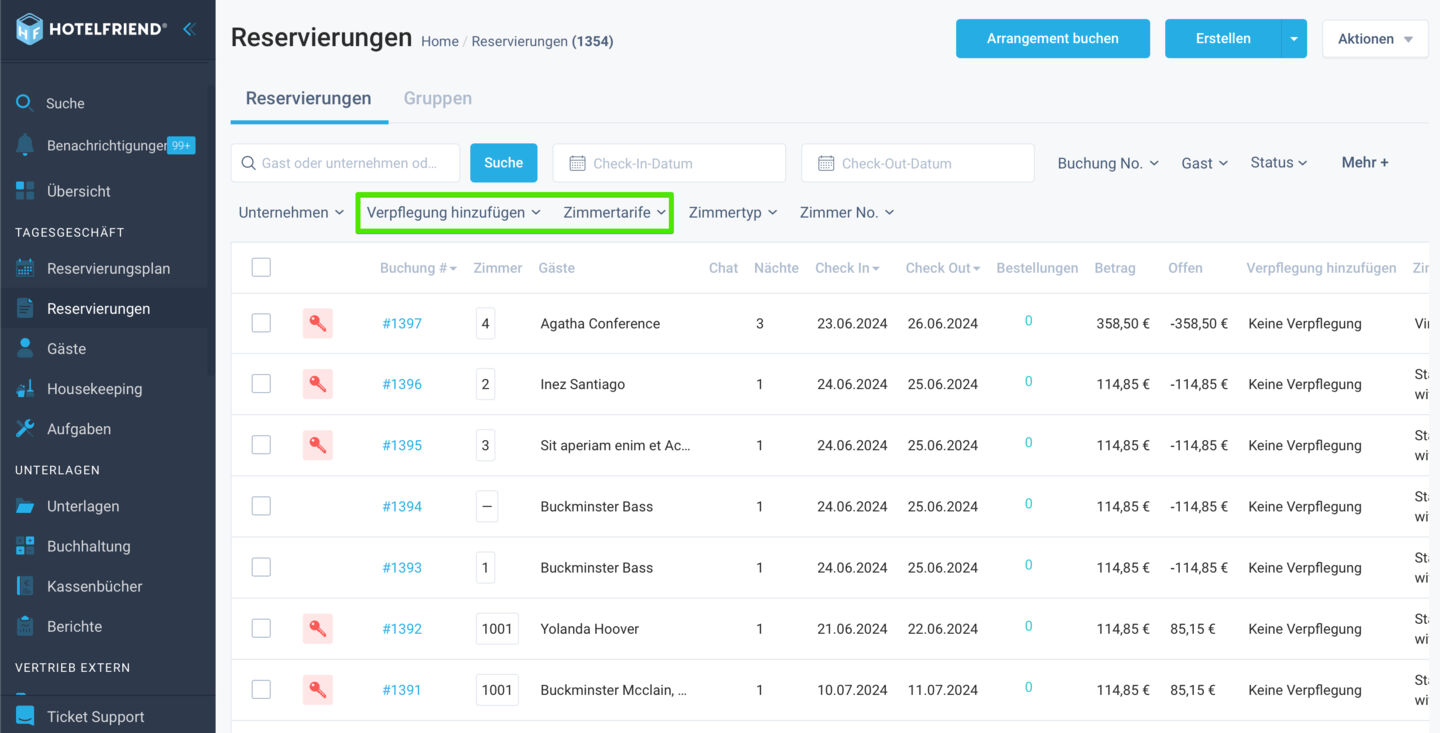
Task: Select checkbox for Yolanda Hoover row
Action: 261,628
